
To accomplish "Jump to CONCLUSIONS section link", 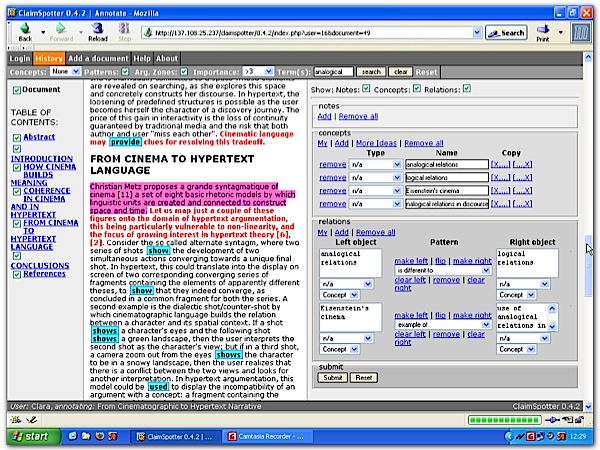I will [x=40, y=265].
